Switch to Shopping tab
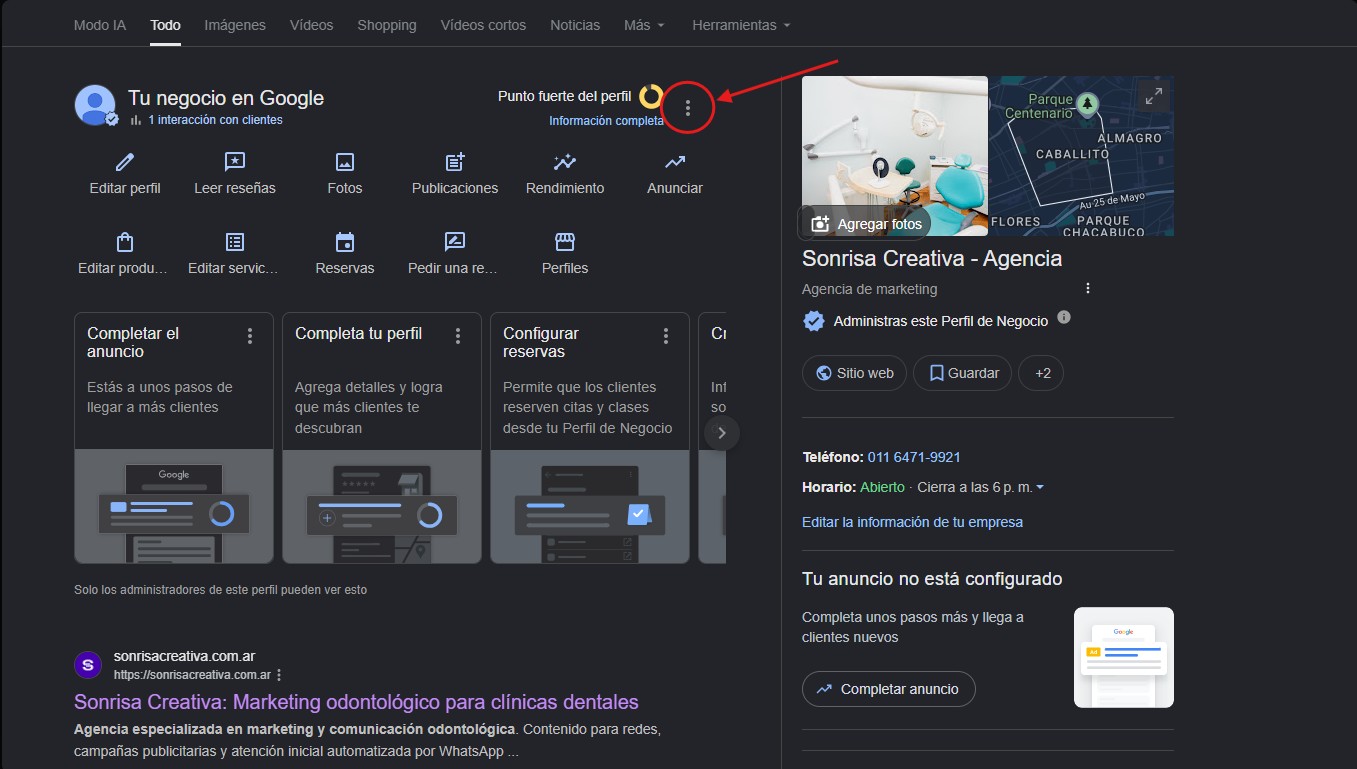1357x769 pixels. coord(386,25)
